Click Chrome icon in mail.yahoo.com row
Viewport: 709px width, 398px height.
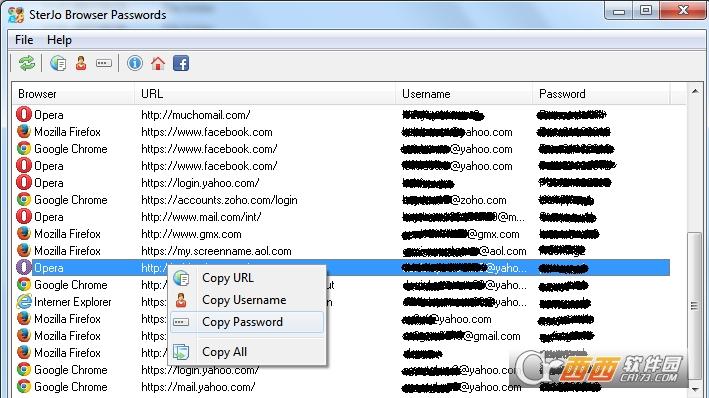(24, 386)
